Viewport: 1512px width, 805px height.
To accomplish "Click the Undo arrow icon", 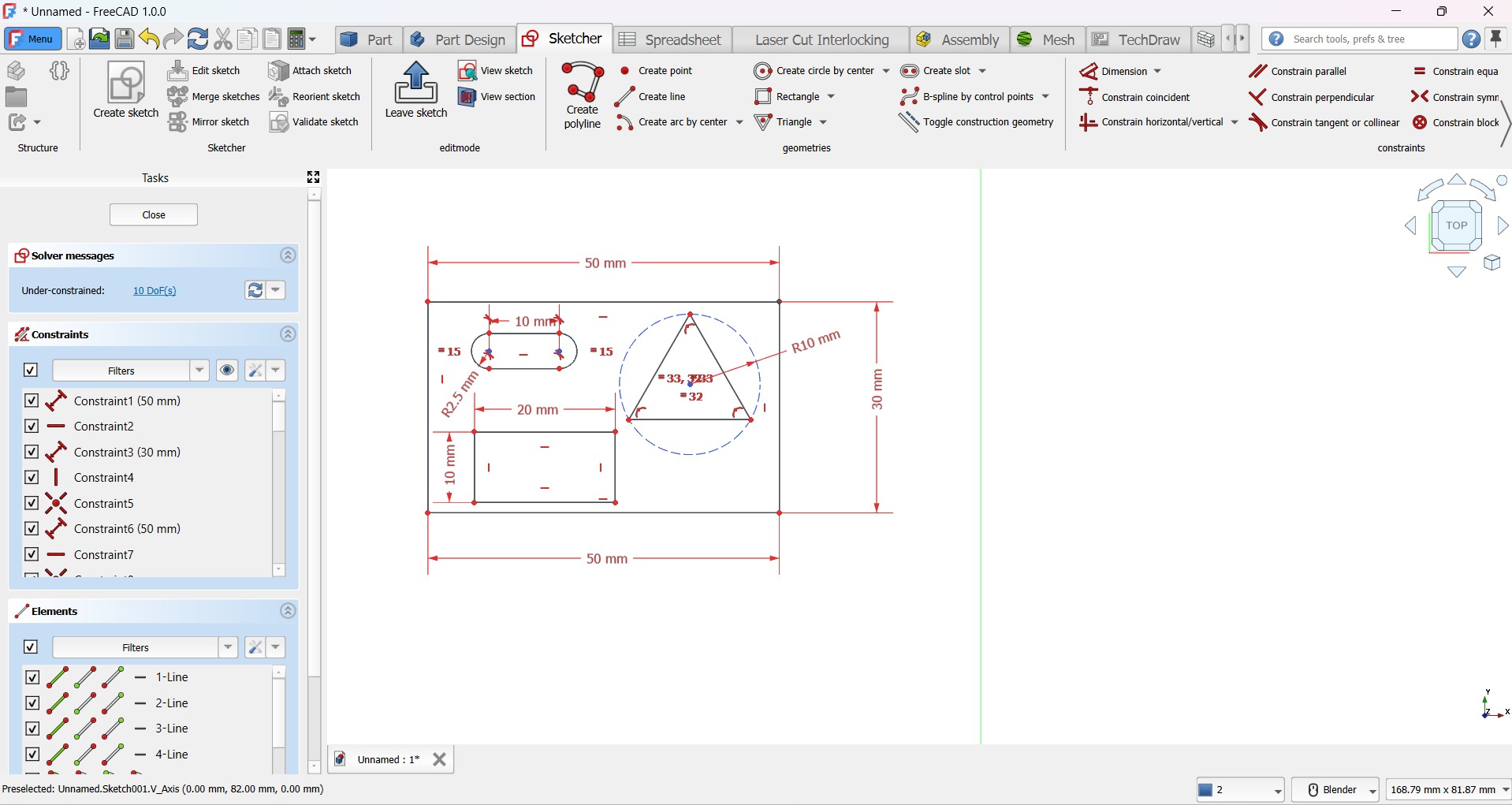I will [149, 39].
